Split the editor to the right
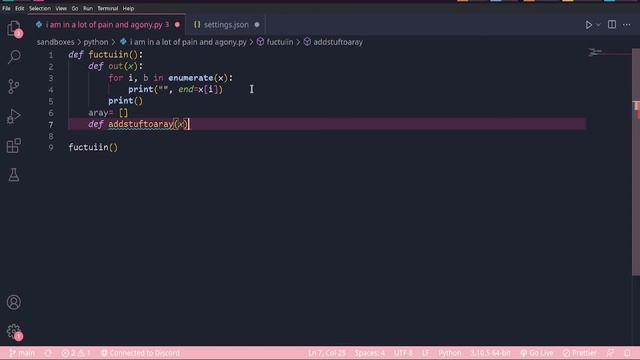This screenshot has height=360, width=640. point(612,25)
